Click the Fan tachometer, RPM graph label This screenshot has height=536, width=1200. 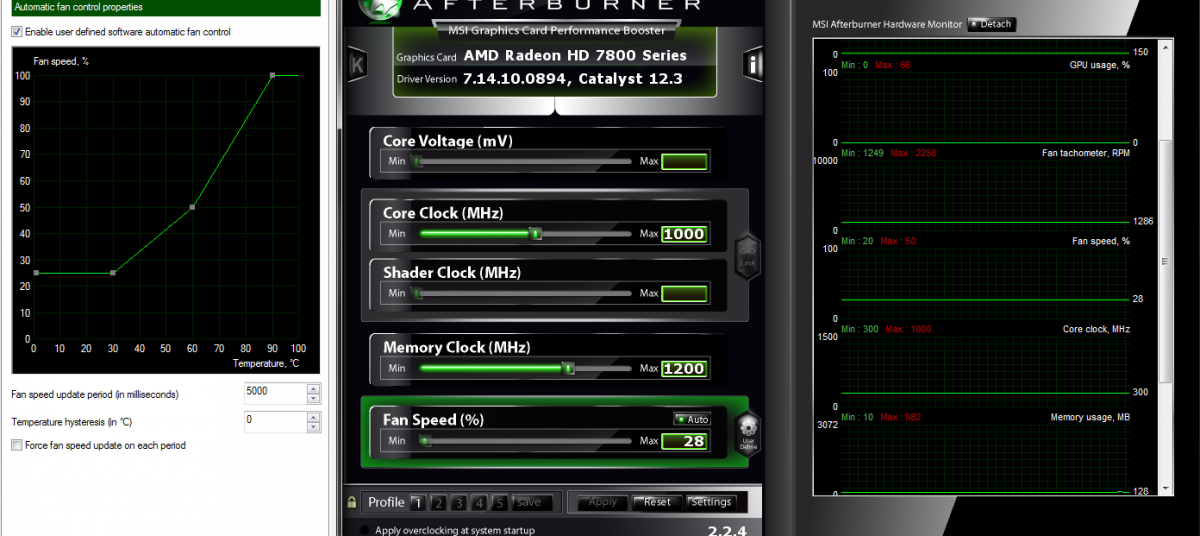click(1086, 153)
